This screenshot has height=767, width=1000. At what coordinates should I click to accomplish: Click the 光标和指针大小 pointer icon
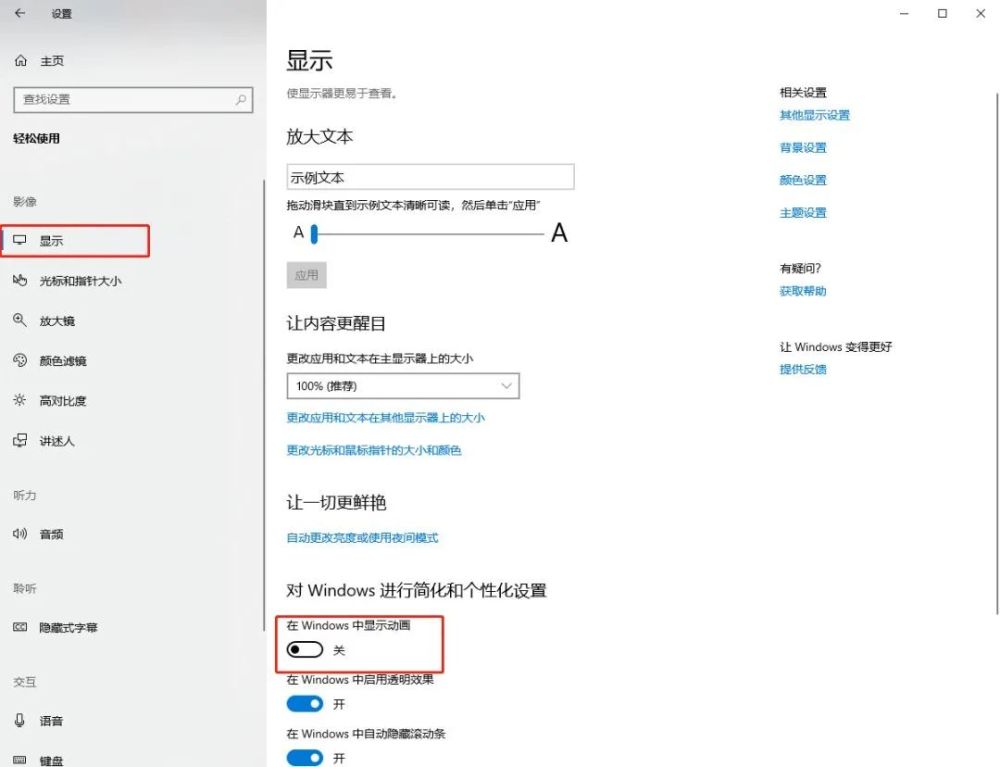pyautogui.click(x=20, y=281)
